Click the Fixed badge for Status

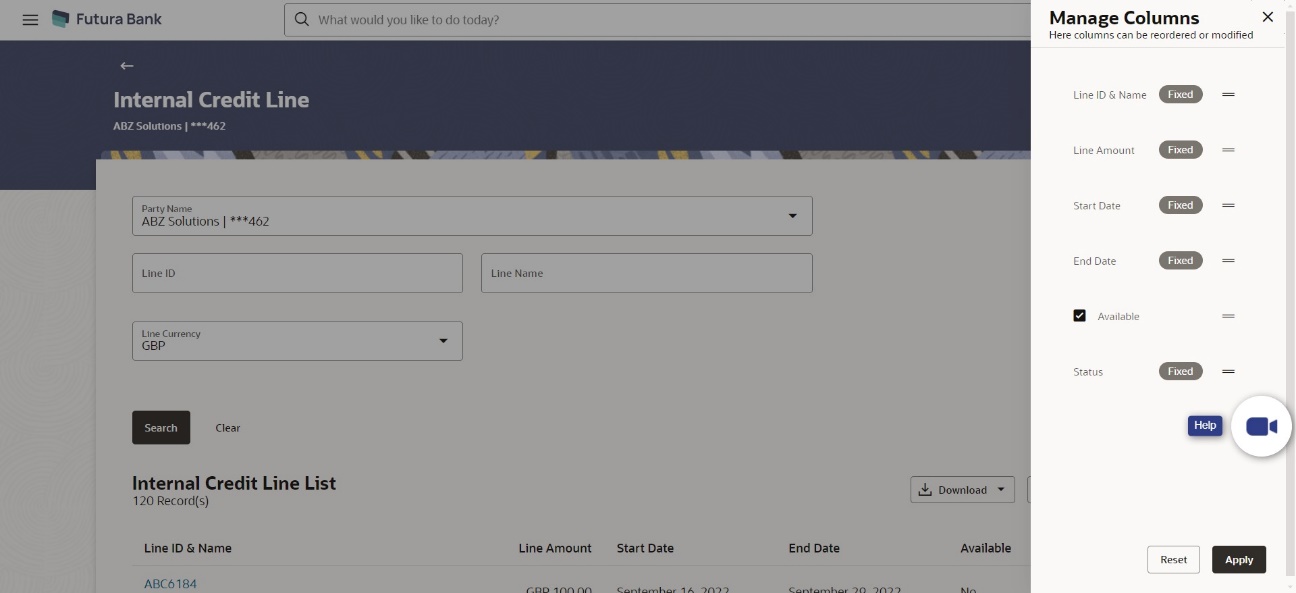tap(1180, 371)
